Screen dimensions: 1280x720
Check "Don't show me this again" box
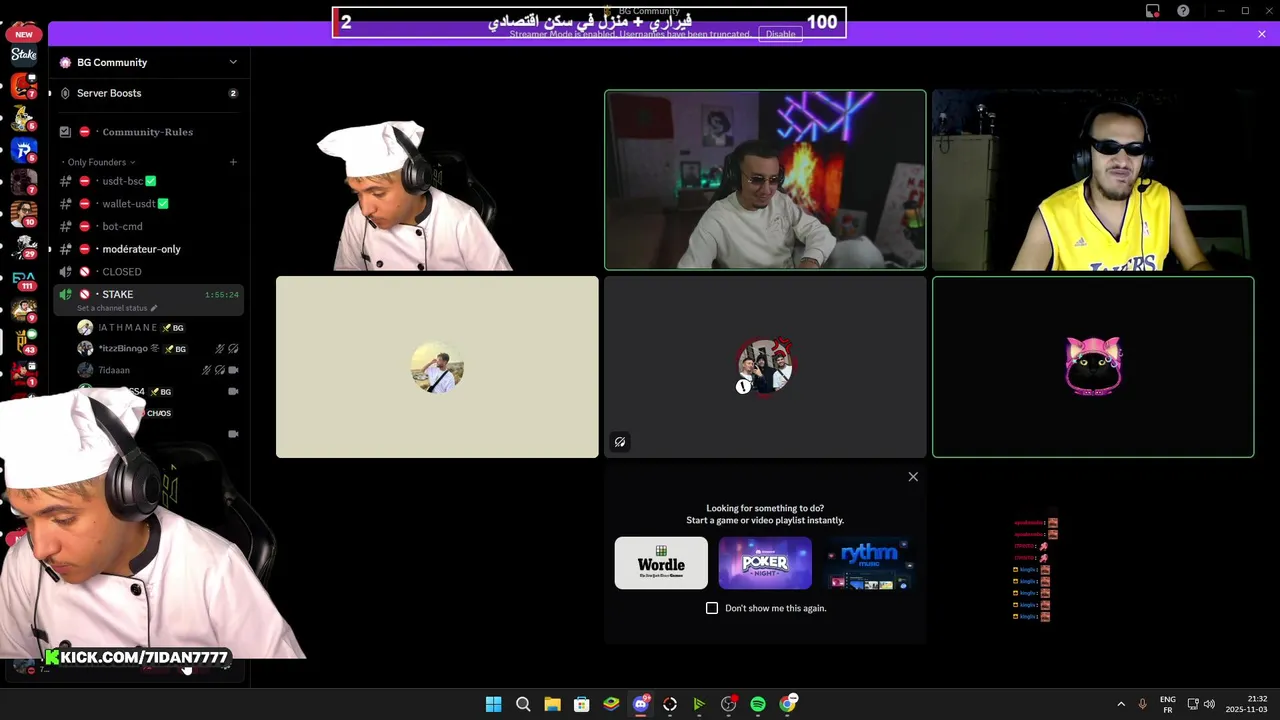712,608
